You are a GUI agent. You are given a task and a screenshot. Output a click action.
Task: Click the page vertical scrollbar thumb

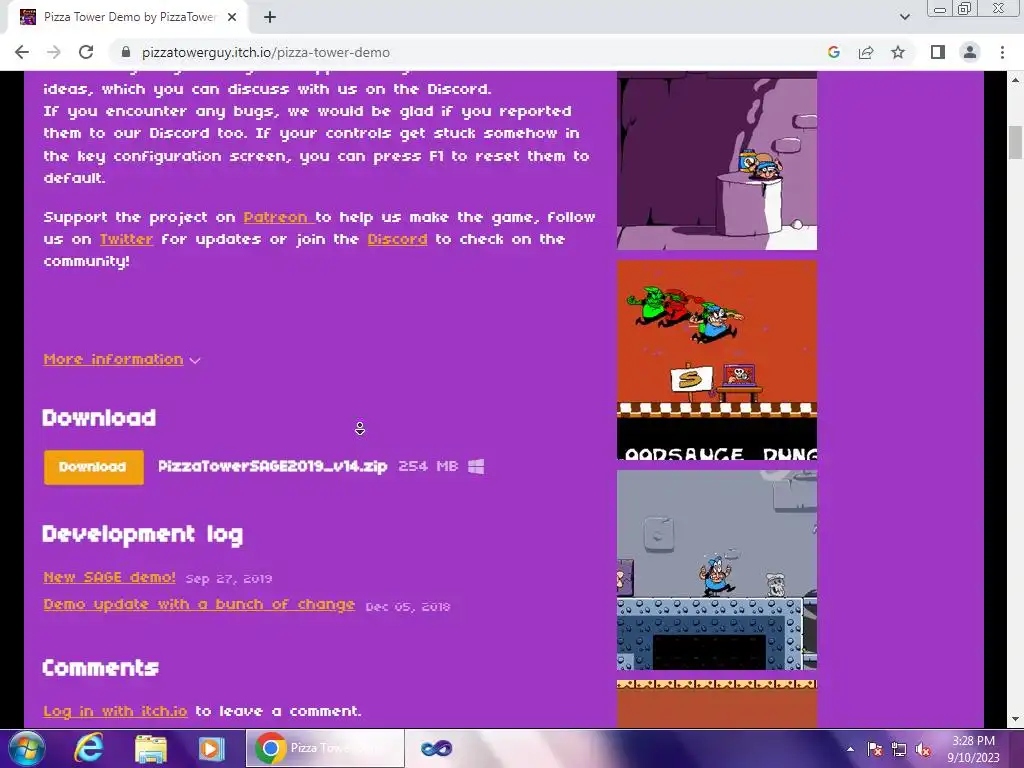pos(1015,142)
